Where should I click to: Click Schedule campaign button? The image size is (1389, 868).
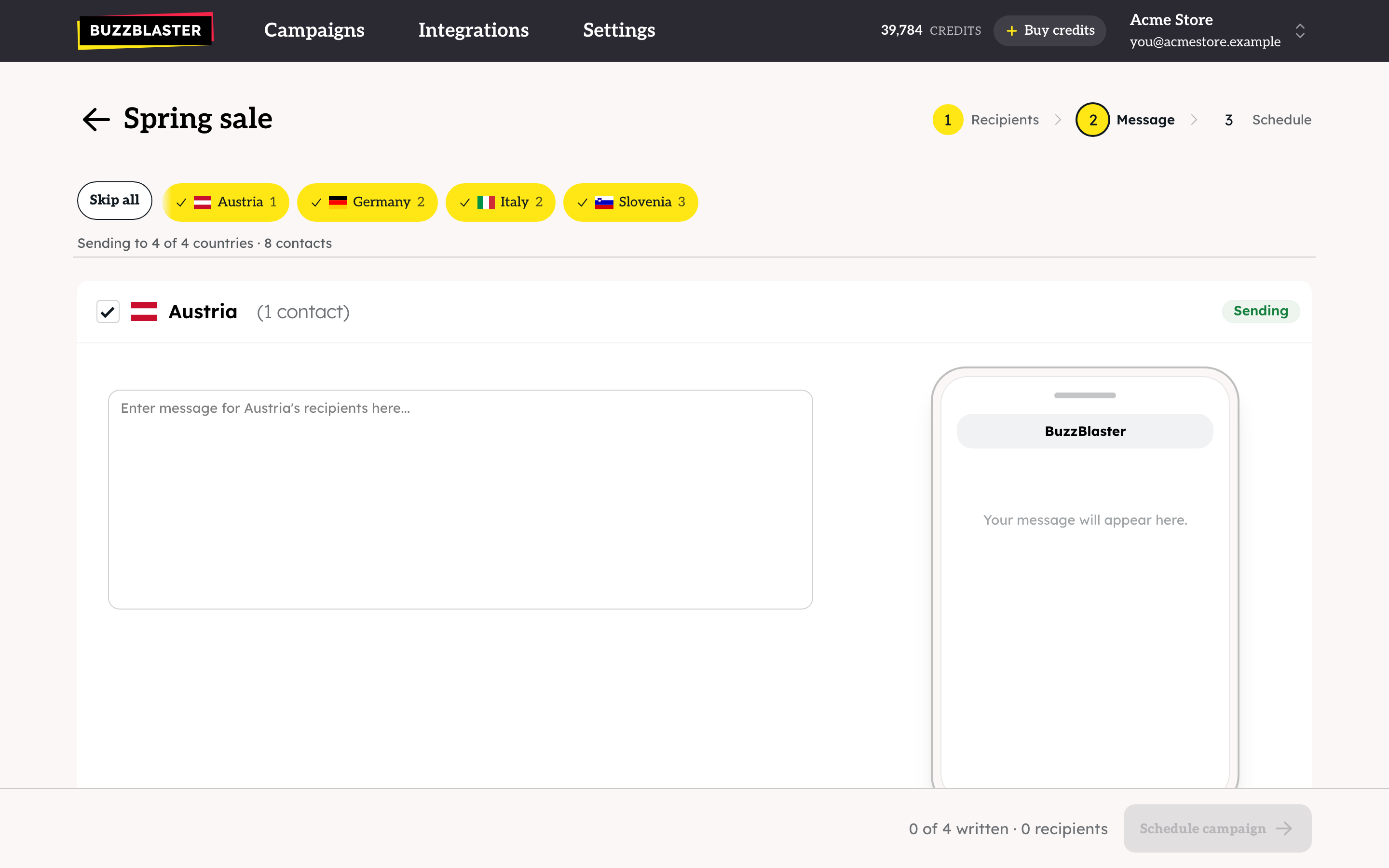tap(1217, 828)
